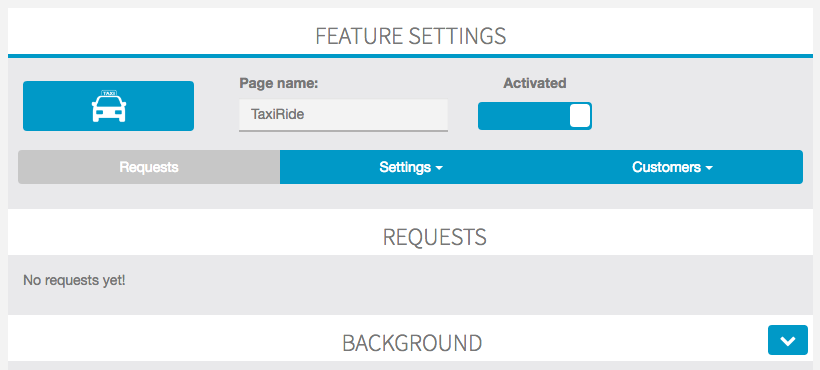Screen dimensions: 820x370
Task: Click the chevron-down icon beside Background
Action: [x=788, y=340]
